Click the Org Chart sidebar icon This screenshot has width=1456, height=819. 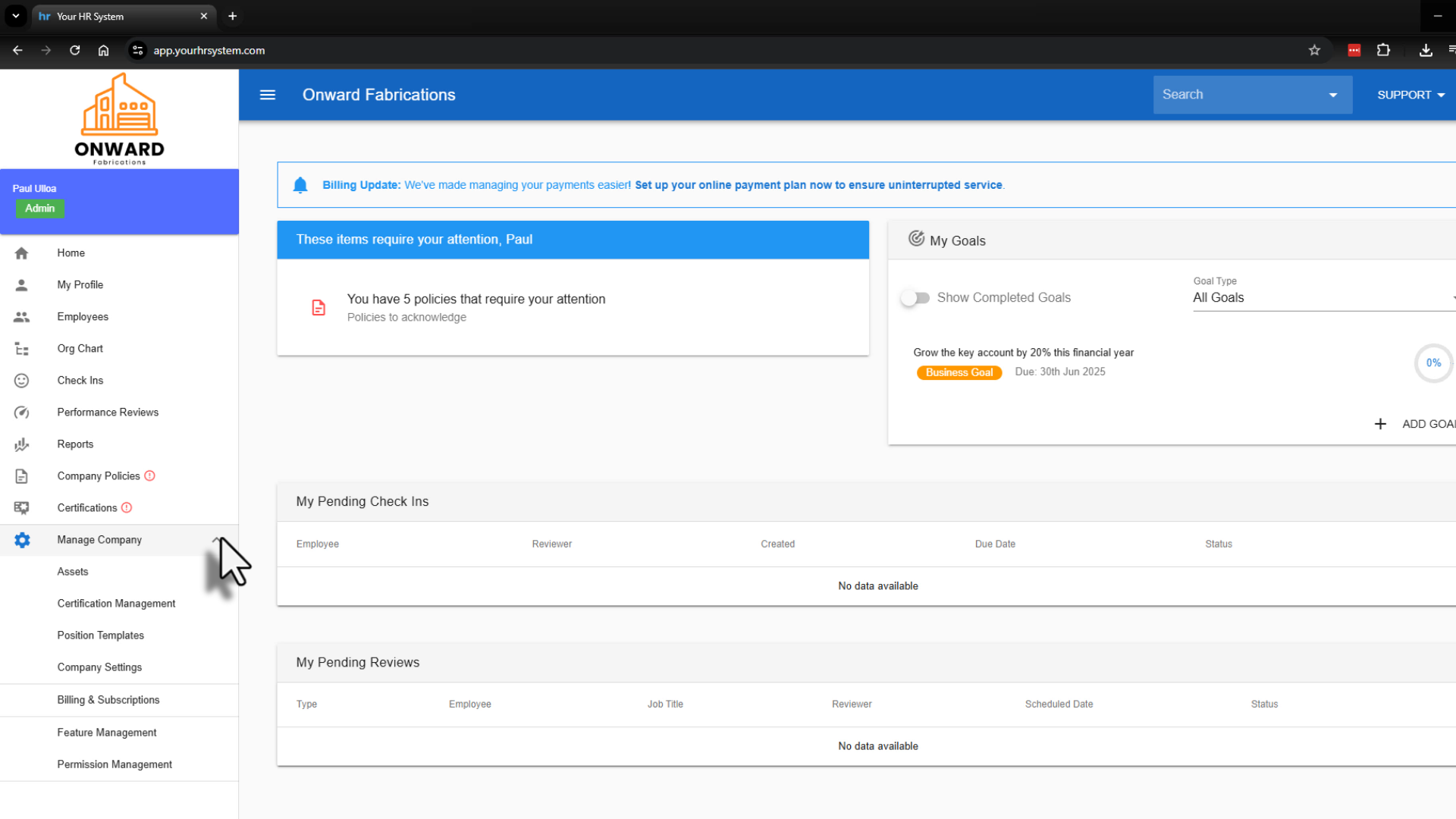[x=21, y=349]
